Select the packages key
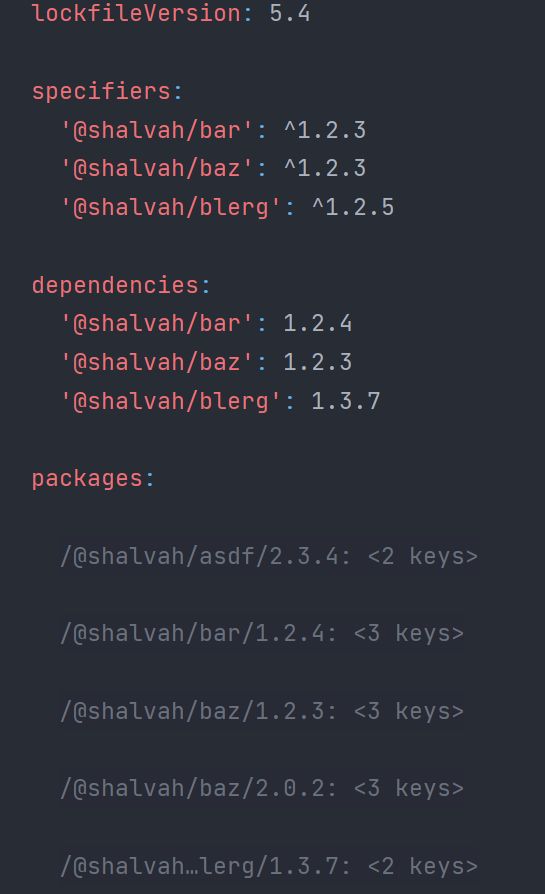545x894 pixels. pyautogui.click(x=87, y=478)
